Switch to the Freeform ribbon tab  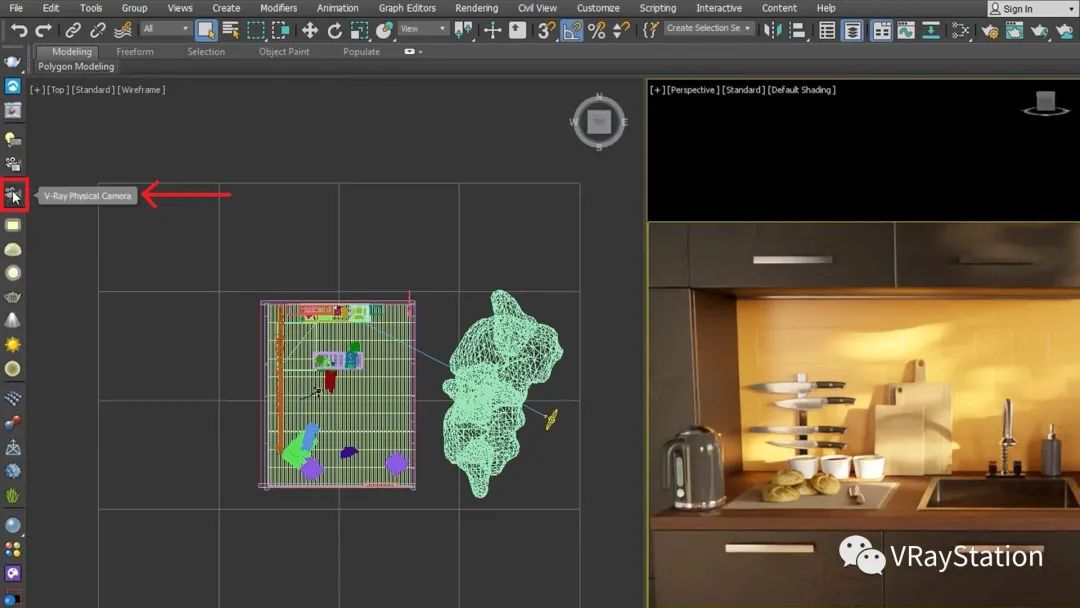(x=135, y=51)
